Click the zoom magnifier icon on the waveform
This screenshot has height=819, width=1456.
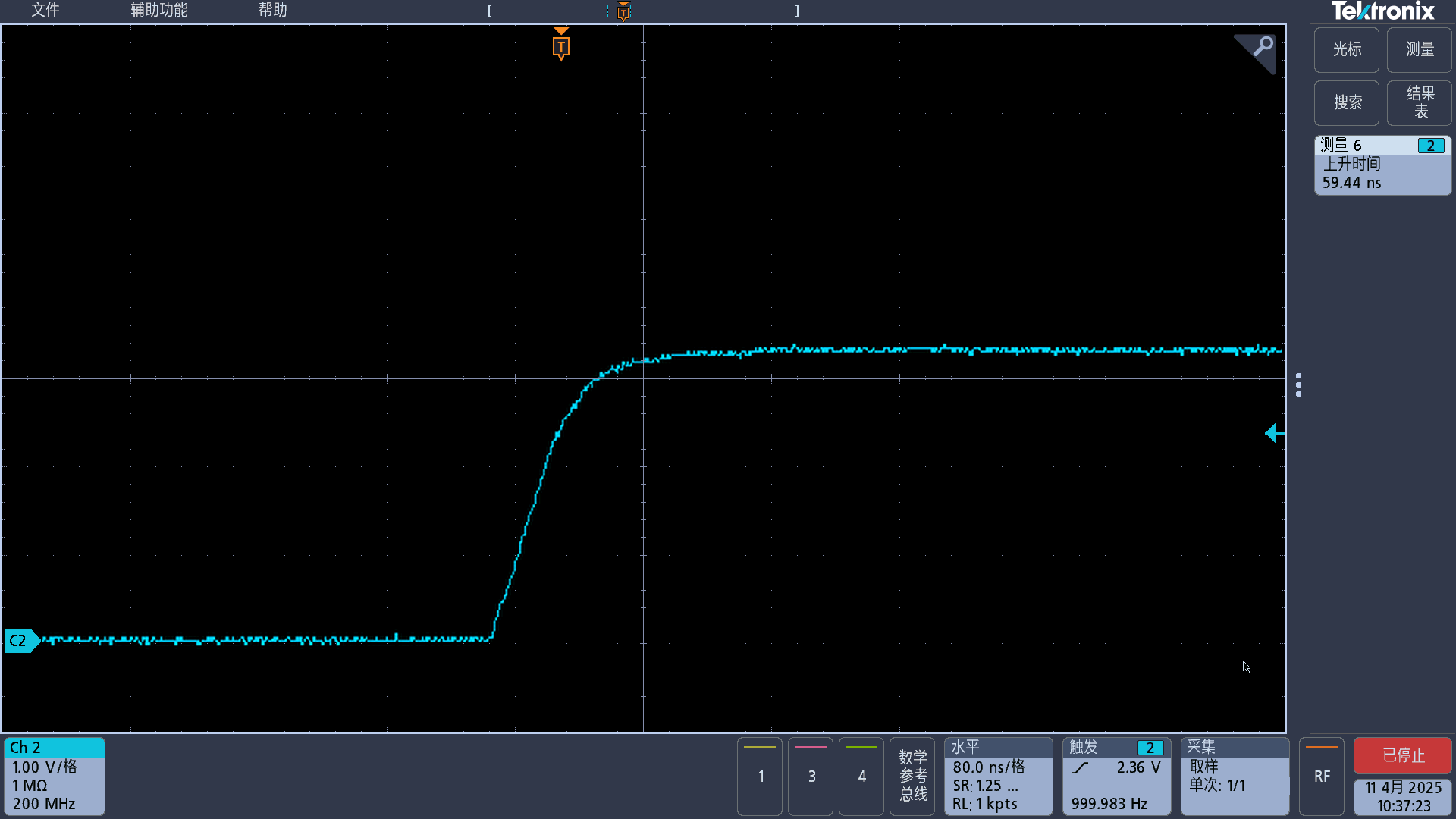pyautogui.click(x=1261, y=48)
